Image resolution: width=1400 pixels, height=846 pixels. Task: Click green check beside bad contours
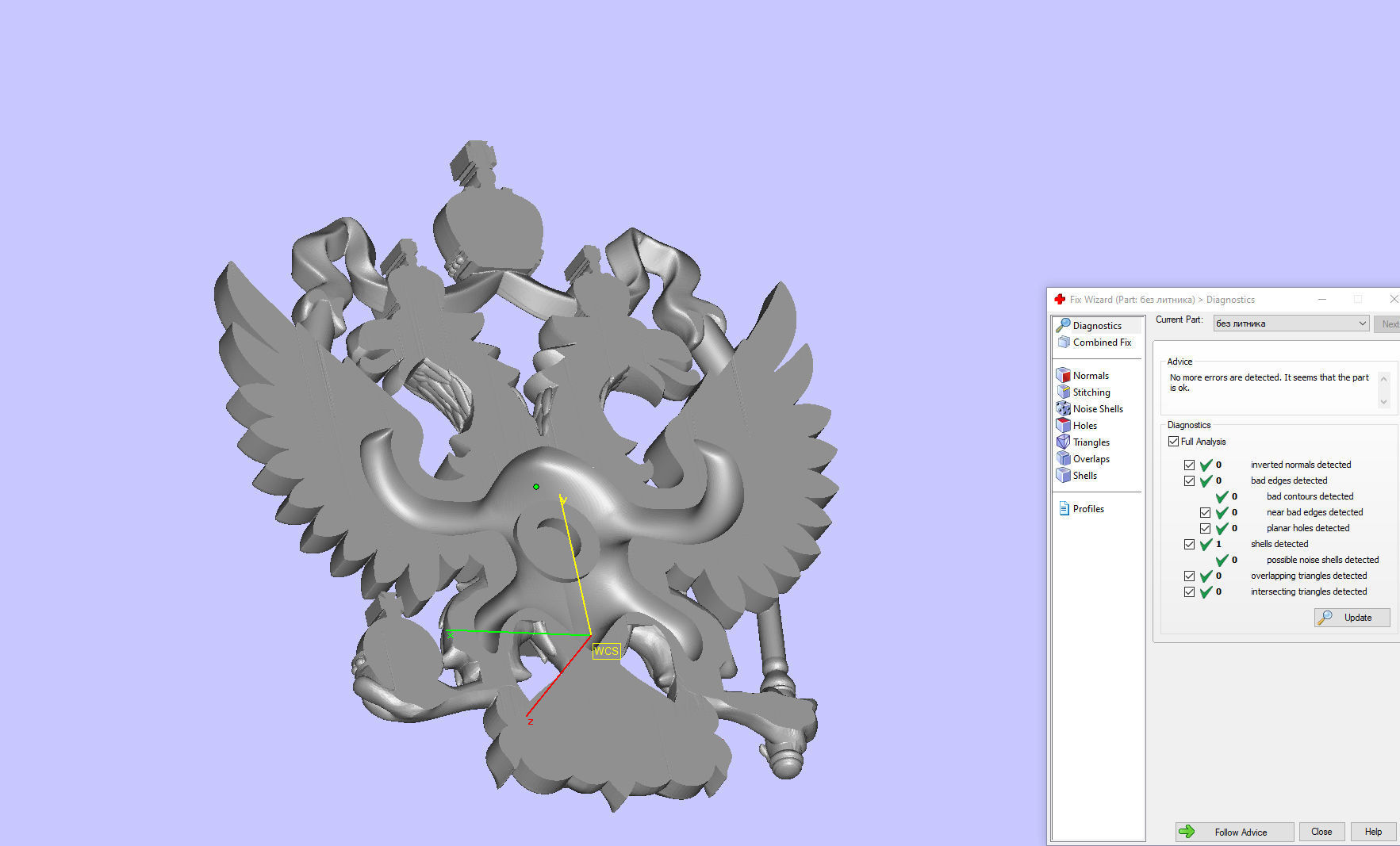point(1222,496)
